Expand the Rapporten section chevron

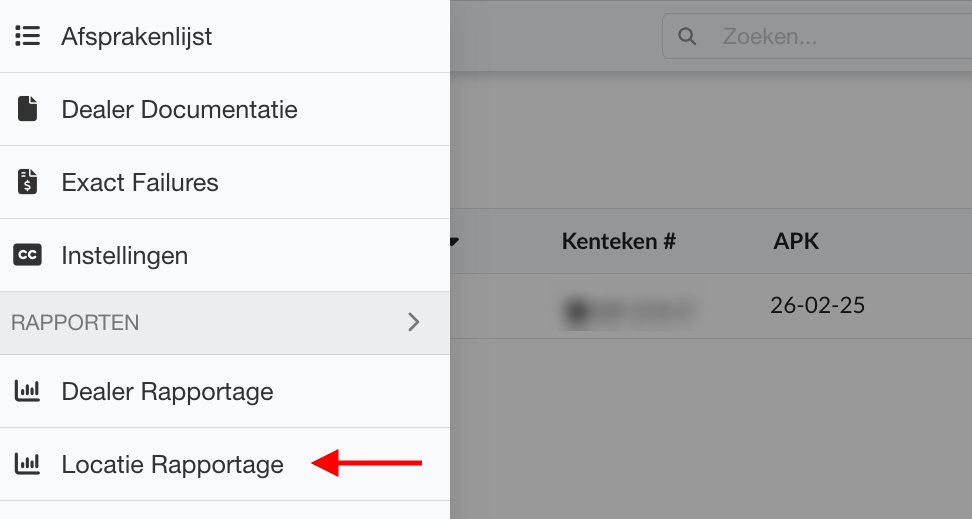[414, 322]
